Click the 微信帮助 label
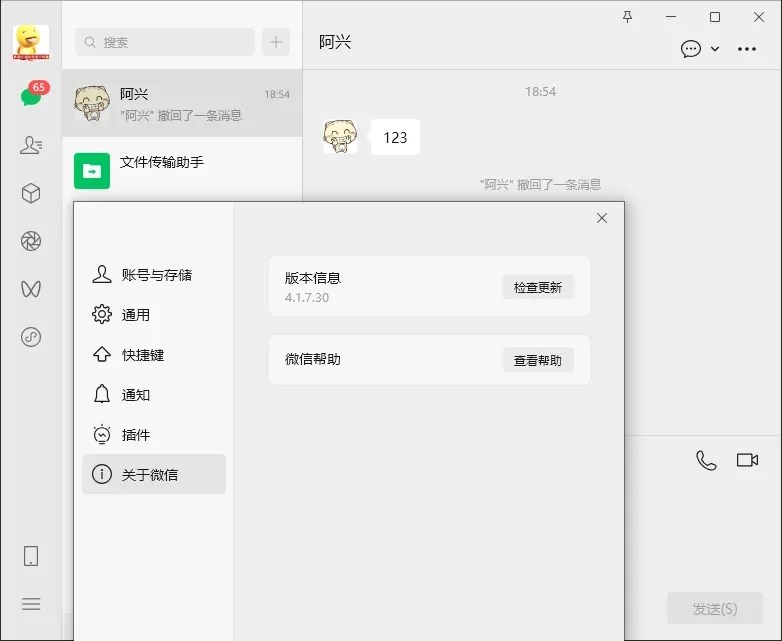The width and height of the screenshot is (782, 641). pyautogui.click(x=313, y=359)
